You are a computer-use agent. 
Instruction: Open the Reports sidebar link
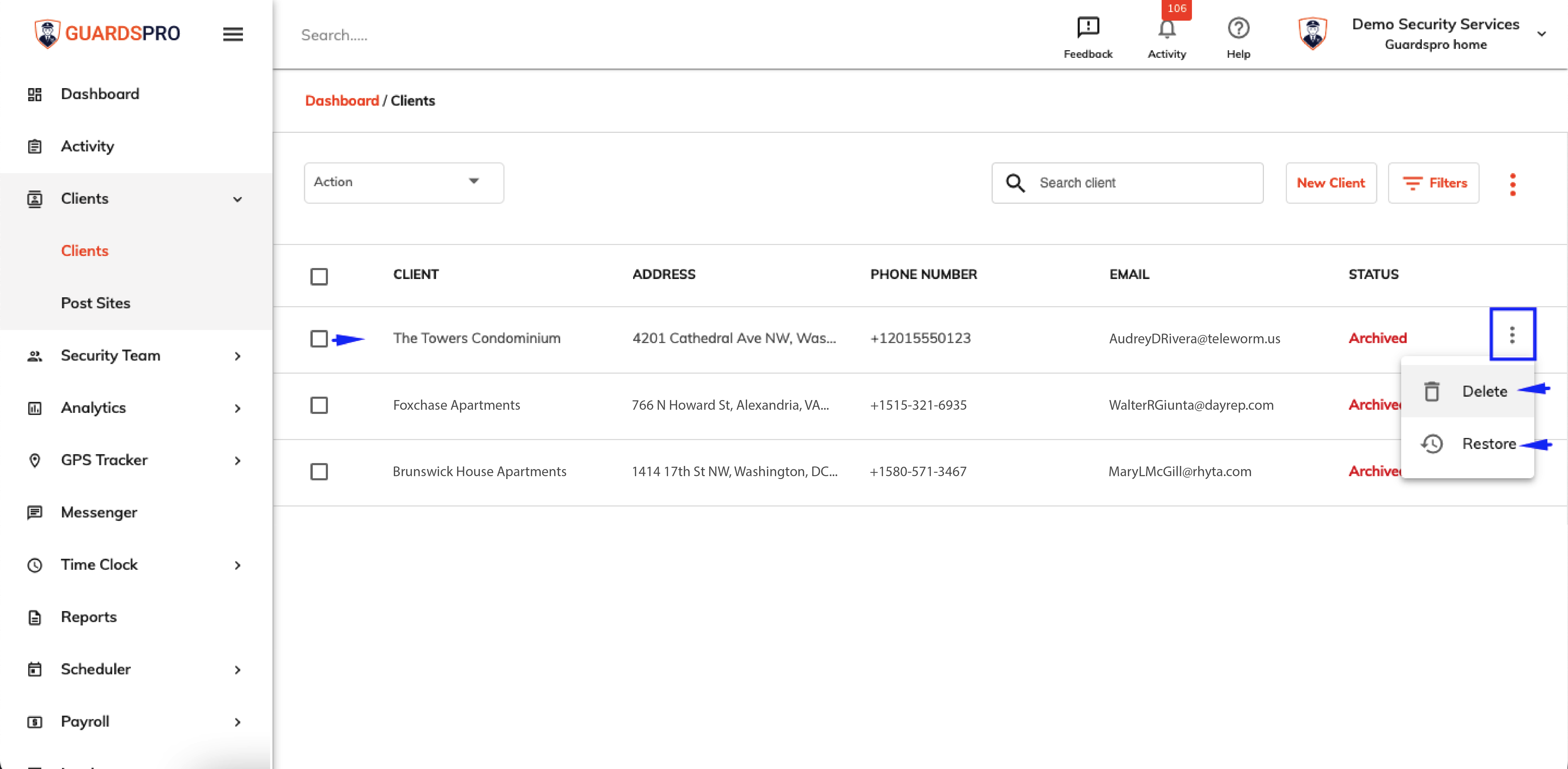coord(88,618)
